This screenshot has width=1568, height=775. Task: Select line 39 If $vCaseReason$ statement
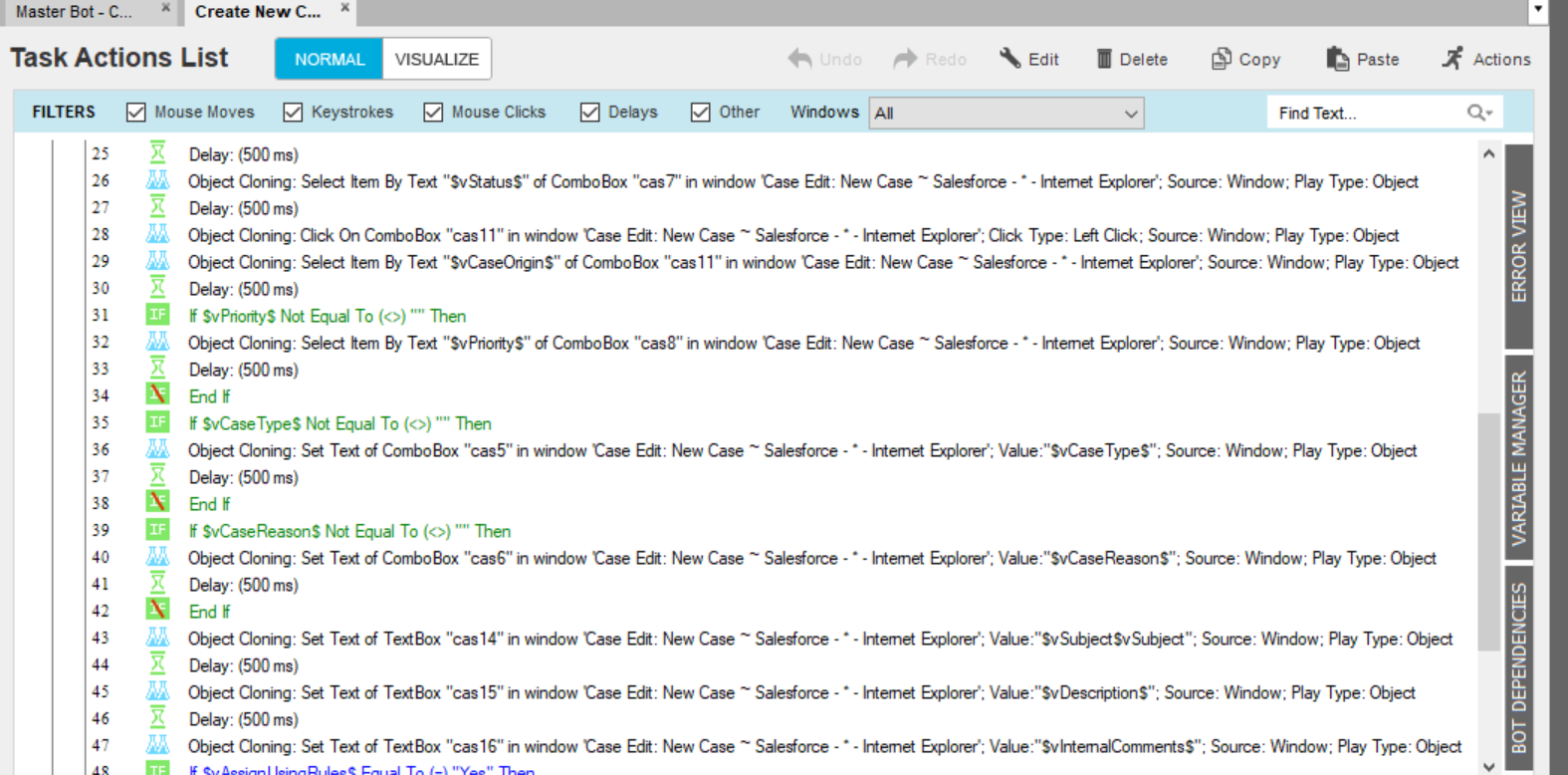point(349,531)
